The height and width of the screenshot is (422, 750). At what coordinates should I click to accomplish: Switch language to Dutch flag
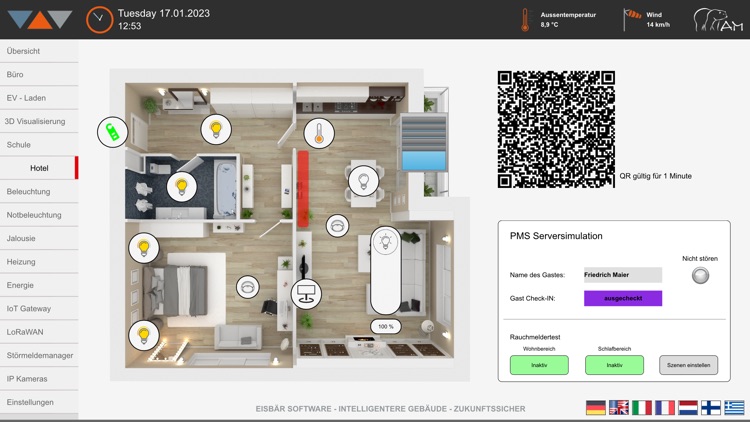[x=688, y=408]
